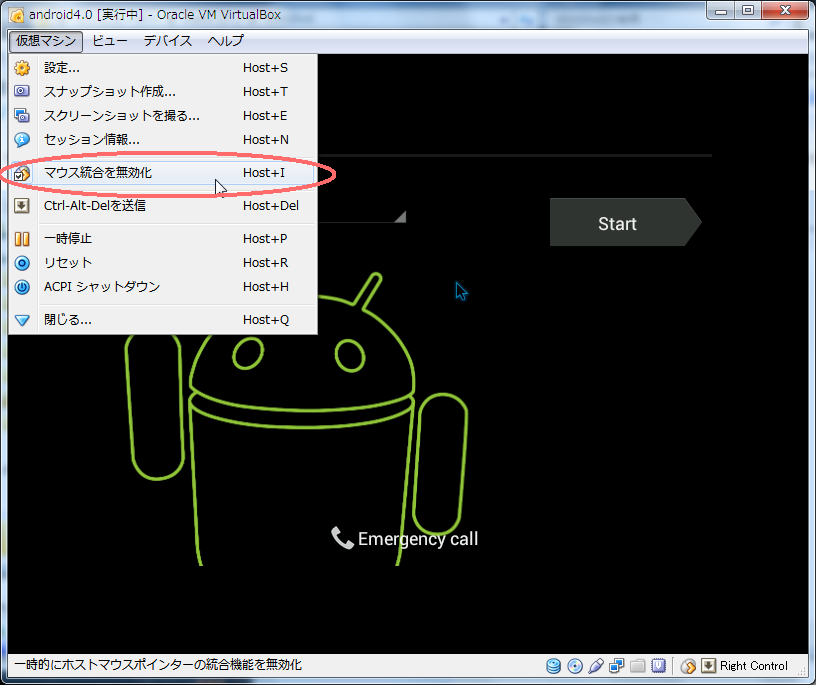Pause the VM with 一時停止
This screenshot has height=685, width=816.
click(x=162, y=238)
